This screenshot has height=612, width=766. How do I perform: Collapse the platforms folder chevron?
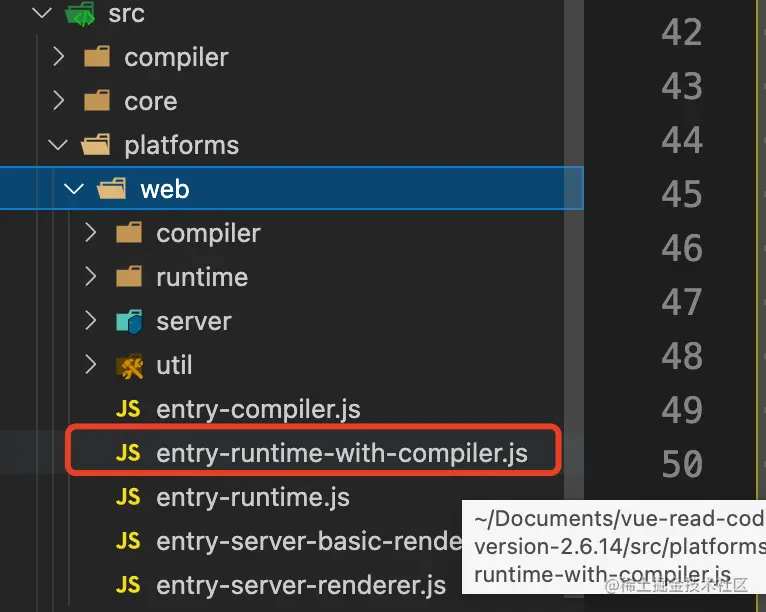coord(58,145)
